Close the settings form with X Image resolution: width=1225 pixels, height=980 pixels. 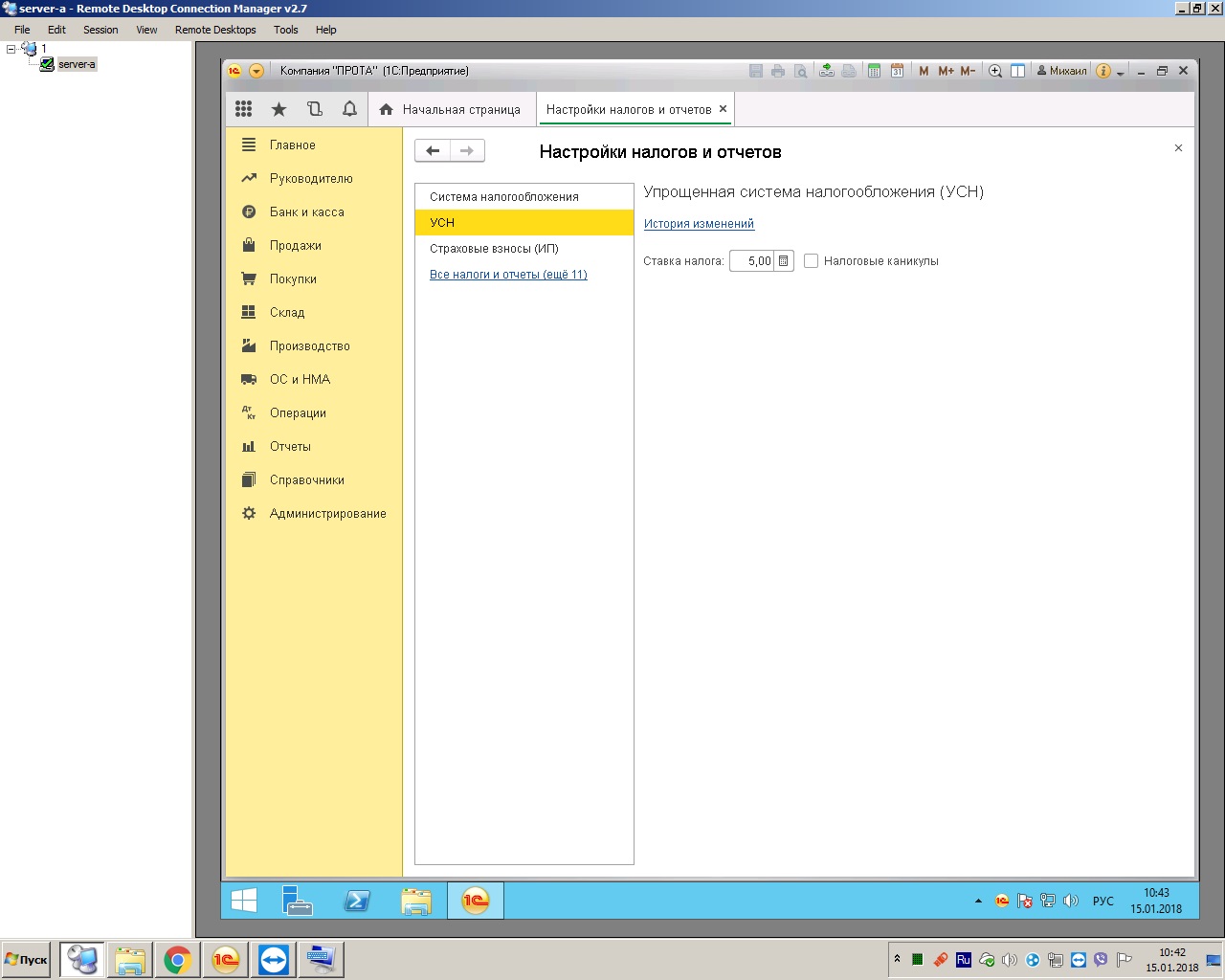[x=1178, y=147]
